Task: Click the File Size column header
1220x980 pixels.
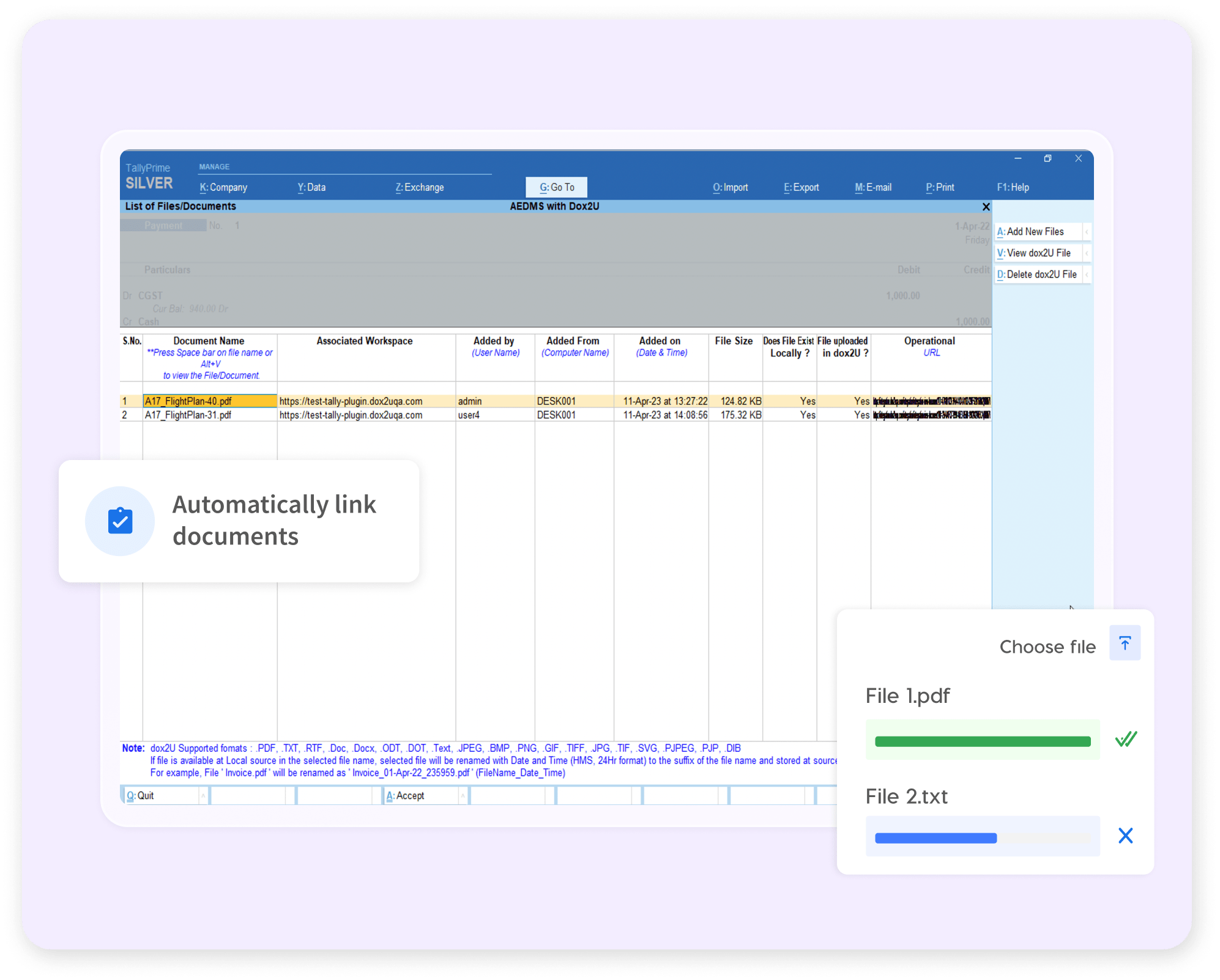Action: click(734, 341)
